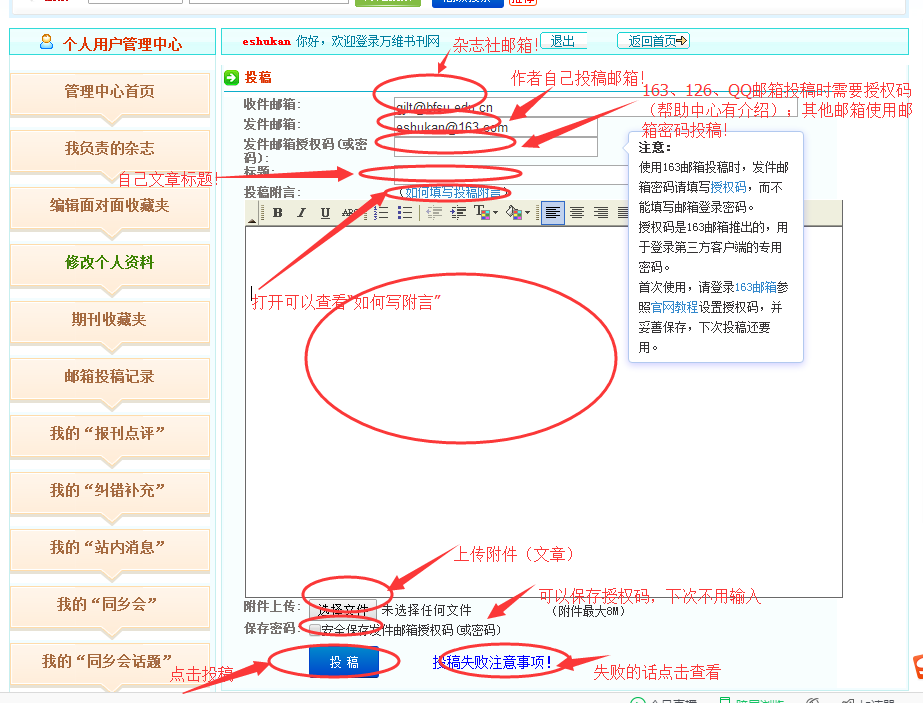Click the 退出 logout button
The width and height of the screenshot is (923, 703).
[x=563, y=41]
